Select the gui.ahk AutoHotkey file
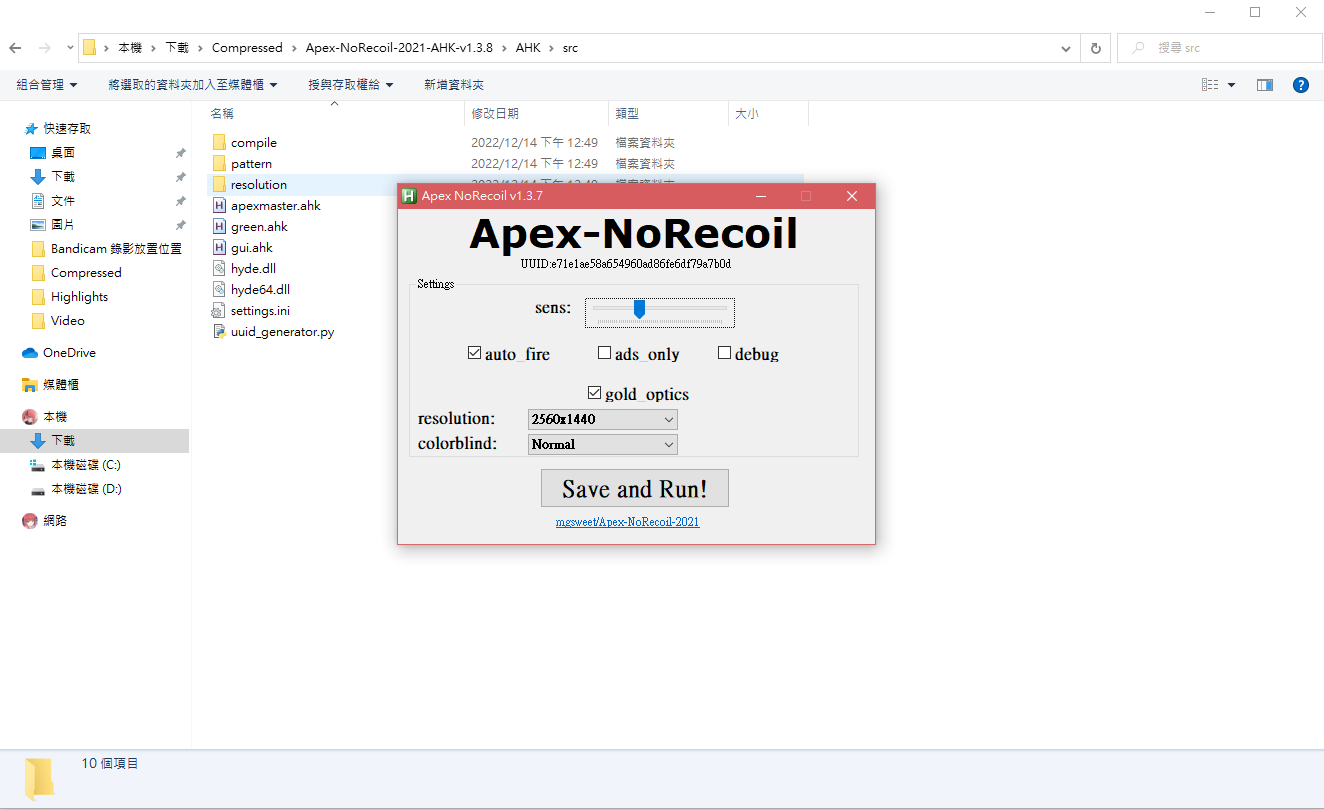Image resolution: width=1324 pixels, height=810 pixels. pyautogui.click(x=252, y=247)
